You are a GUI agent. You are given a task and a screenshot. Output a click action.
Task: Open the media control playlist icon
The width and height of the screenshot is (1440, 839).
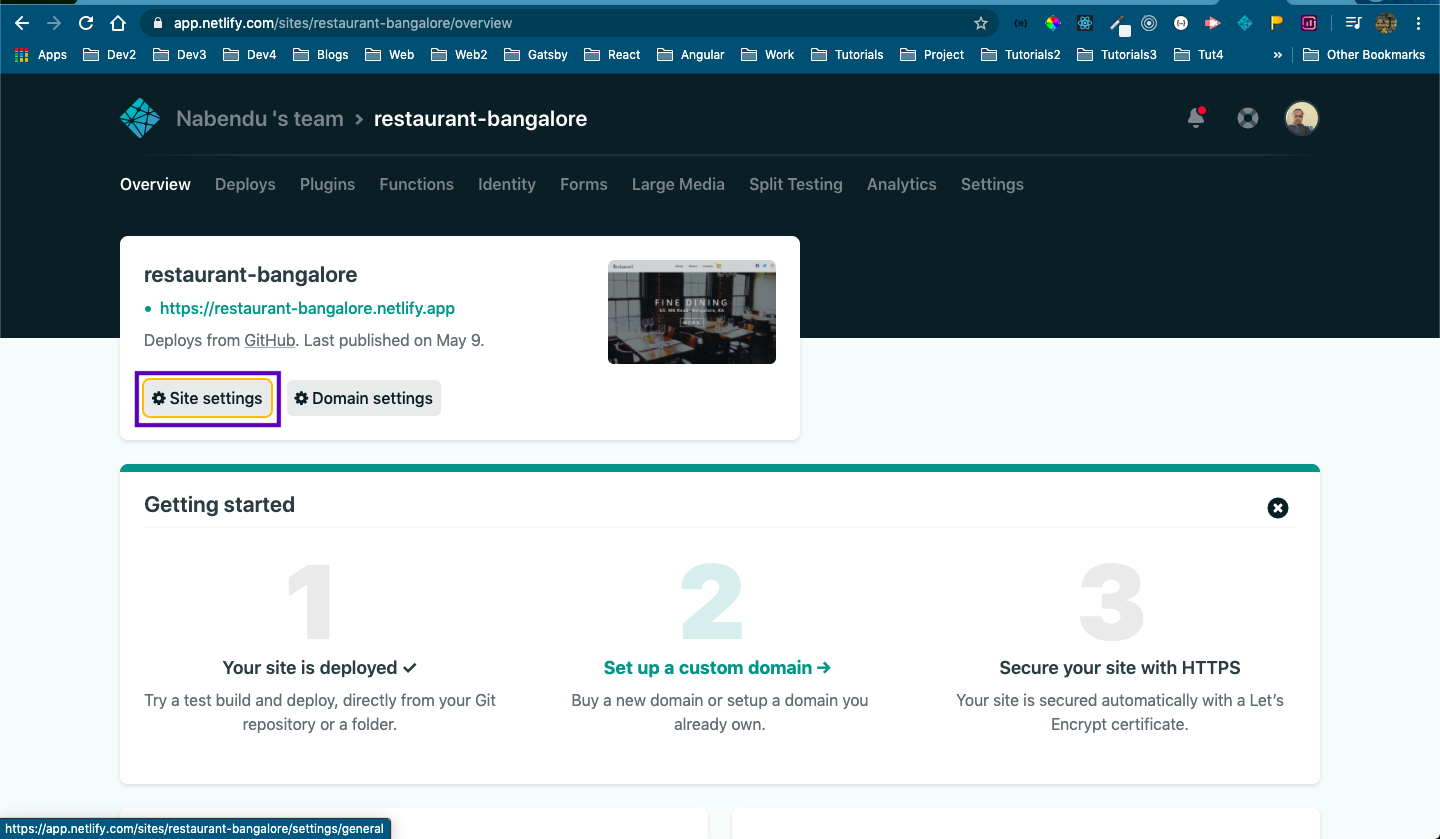click(x=1353, y=23)
